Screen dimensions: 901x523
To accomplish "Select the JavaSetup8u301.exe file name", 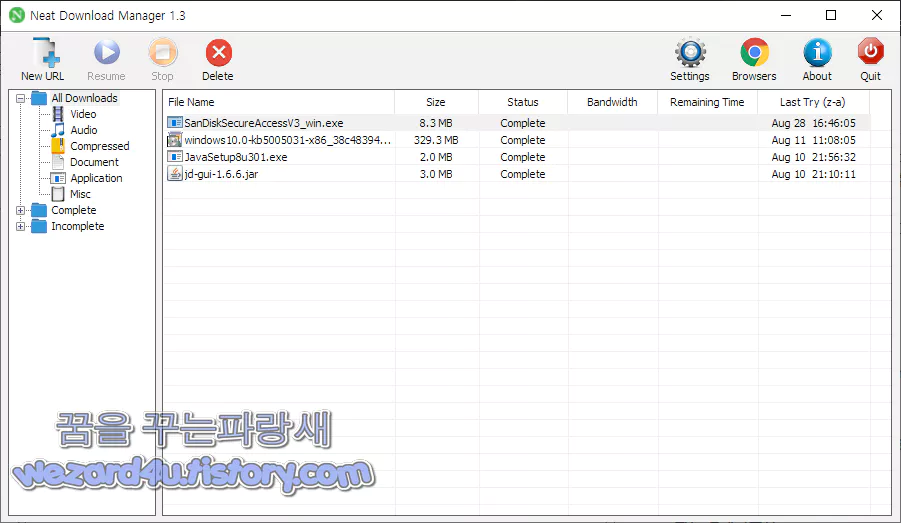I will 236,157.
